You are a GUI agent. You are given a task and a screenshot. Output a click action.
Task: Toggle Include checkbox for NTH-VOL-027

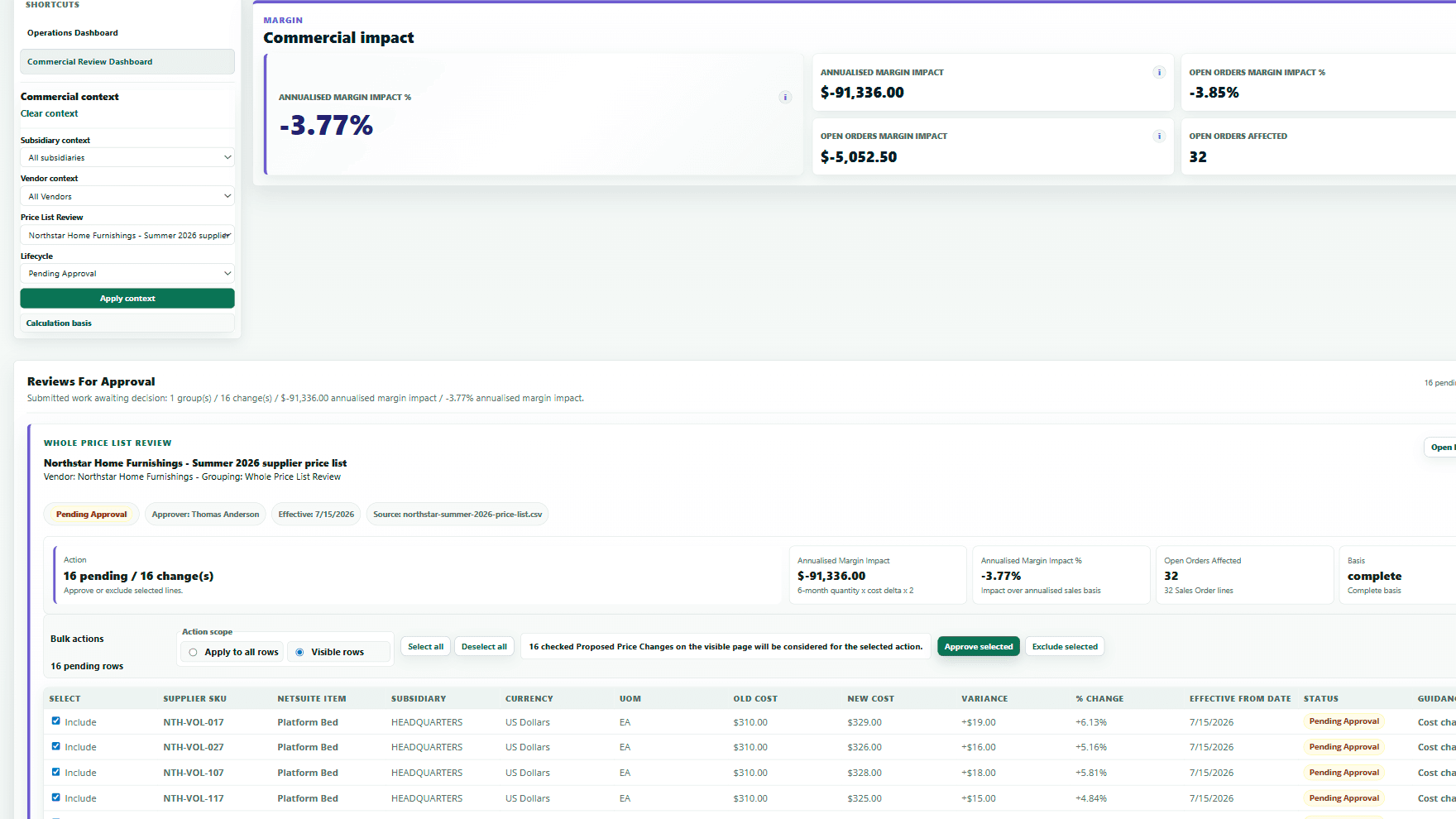[56, 746]
